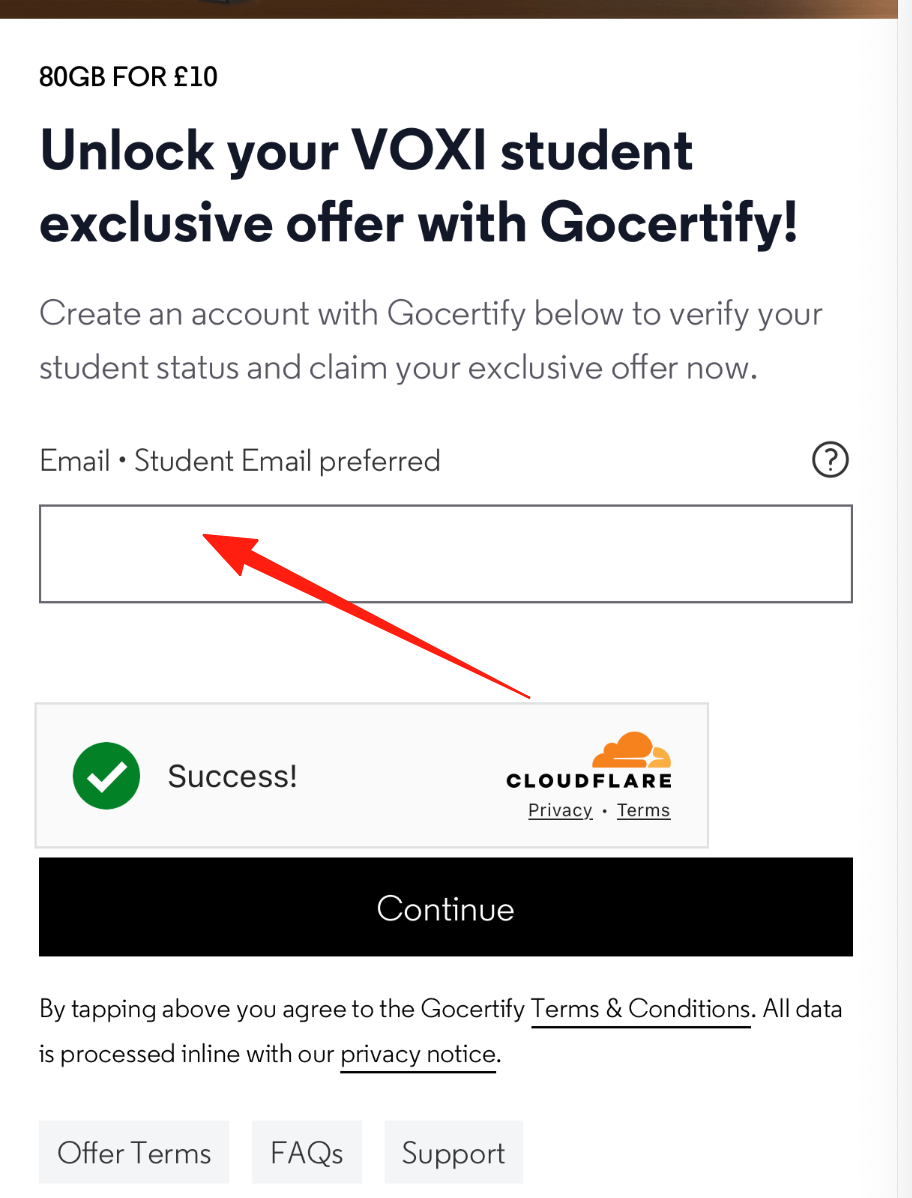The height and width of the screenshot is (1198, 912).
Task: Click the orange Cloudflare cloud logo
Action: (631, 749)
